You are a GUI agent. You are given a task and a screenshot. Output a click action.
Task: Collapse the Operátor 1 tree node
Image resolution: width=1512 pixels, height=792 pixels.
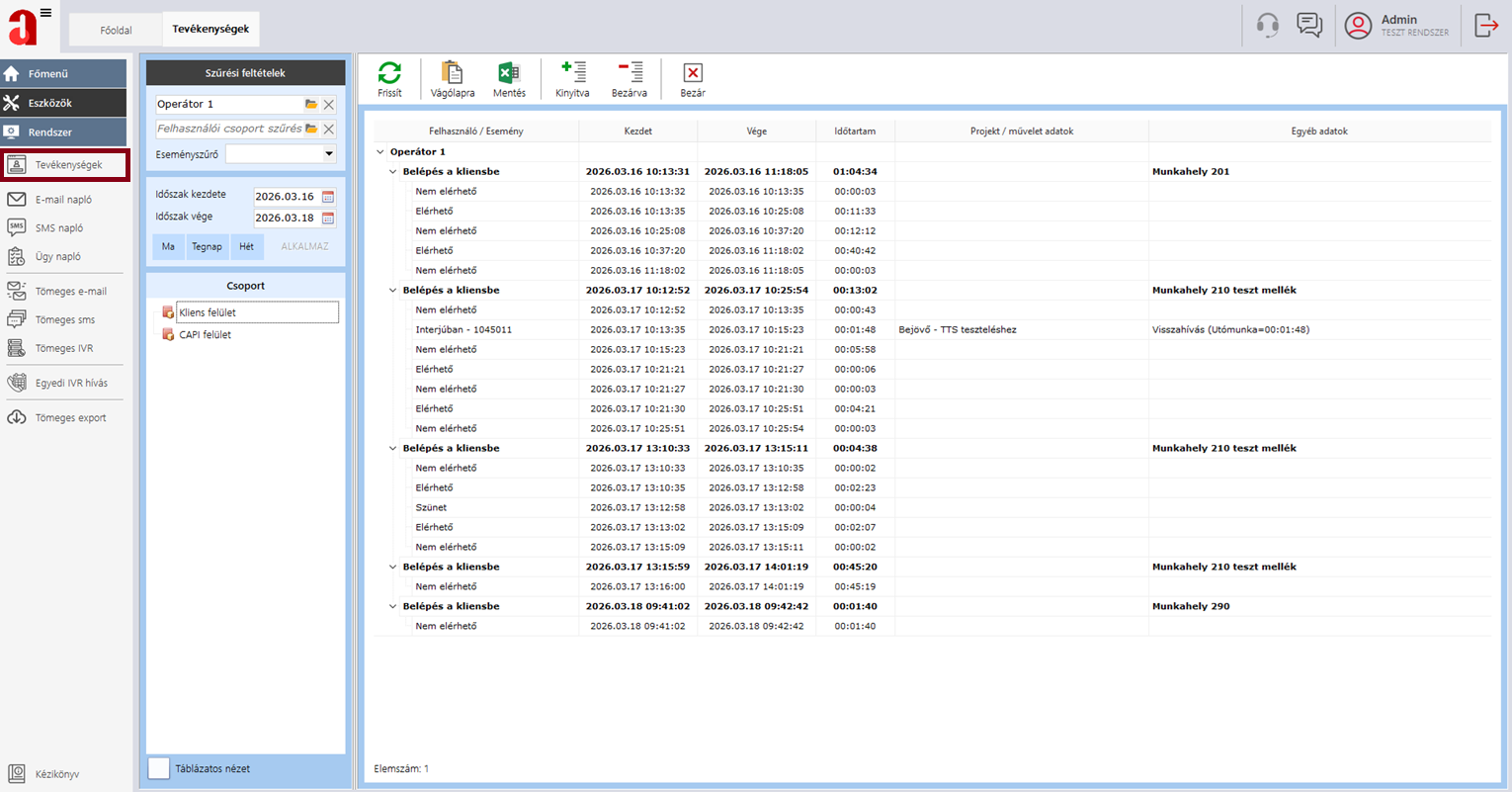click(380, 152)
